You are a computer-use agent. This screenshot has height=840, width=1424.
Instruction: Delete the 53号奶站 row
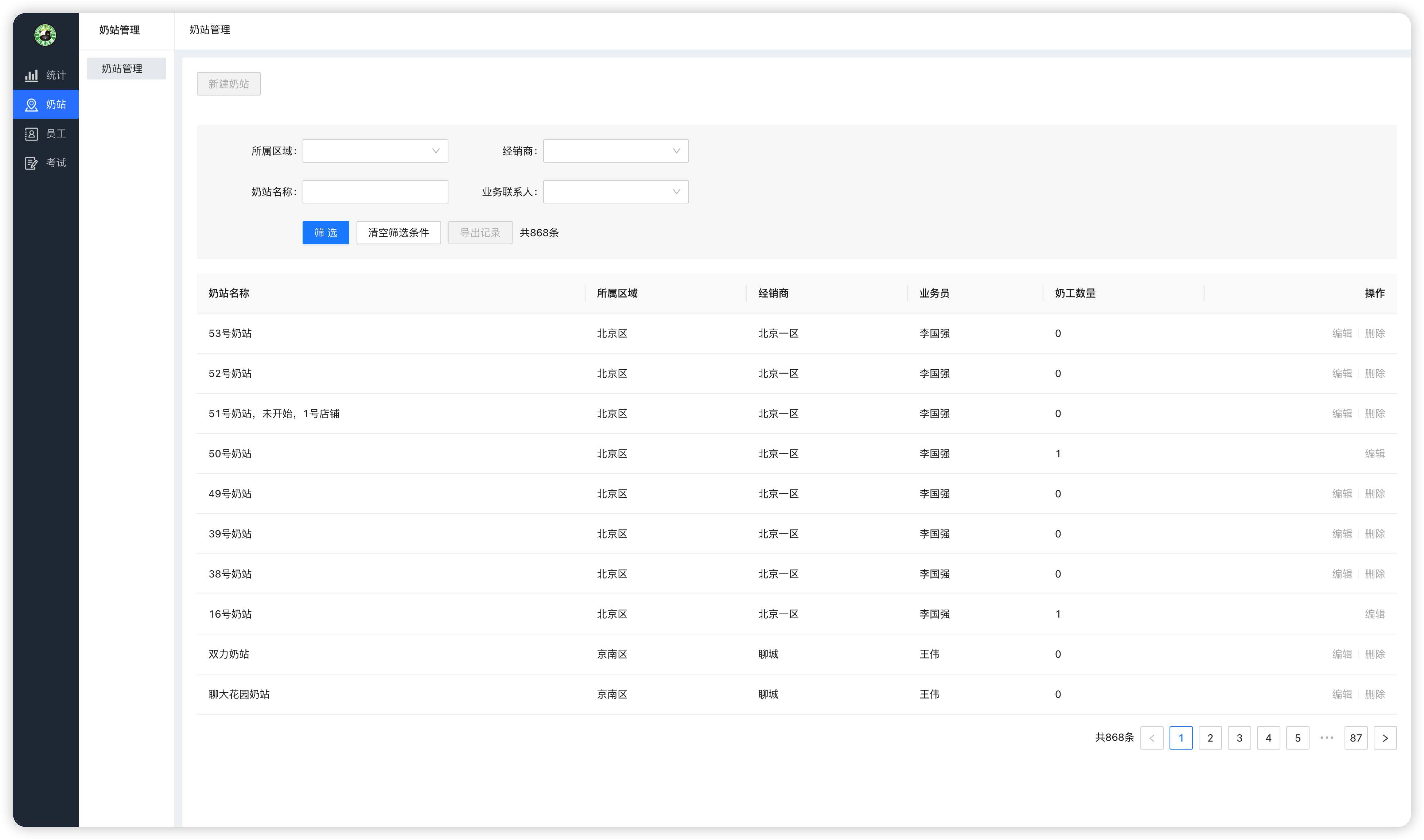1375,333
